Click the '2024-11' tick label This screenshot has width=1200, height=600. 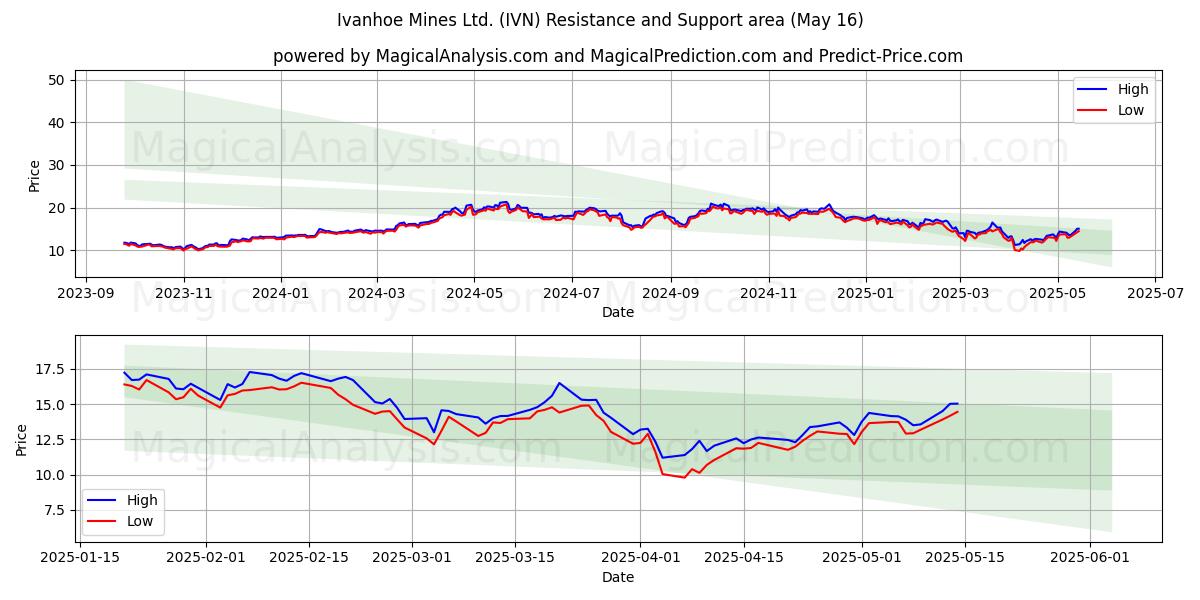coord(769,293)
